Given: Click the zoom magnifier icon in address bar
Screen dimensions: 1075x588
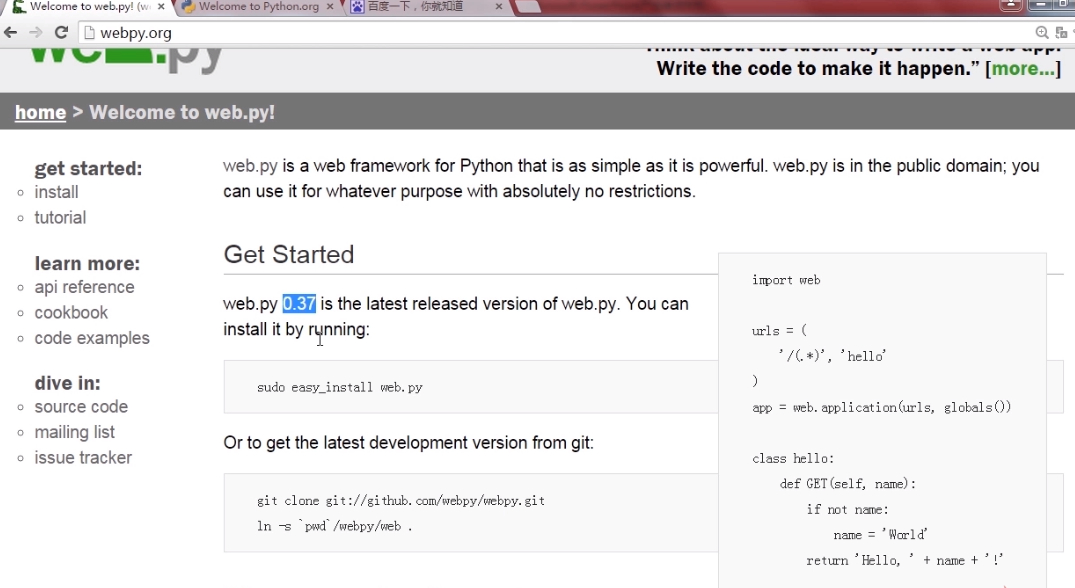Looking at the screenshot, I should click(1042, 32).
